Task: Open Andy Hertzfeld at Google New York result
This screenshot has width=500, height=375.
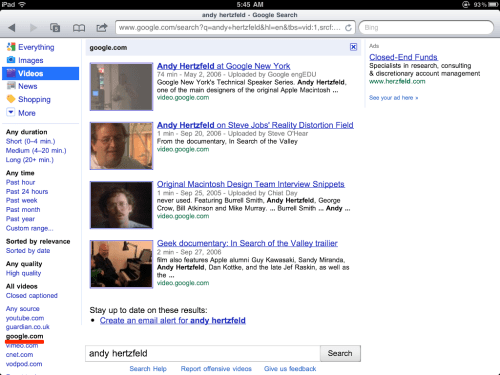Action: (x=223, y=66)
